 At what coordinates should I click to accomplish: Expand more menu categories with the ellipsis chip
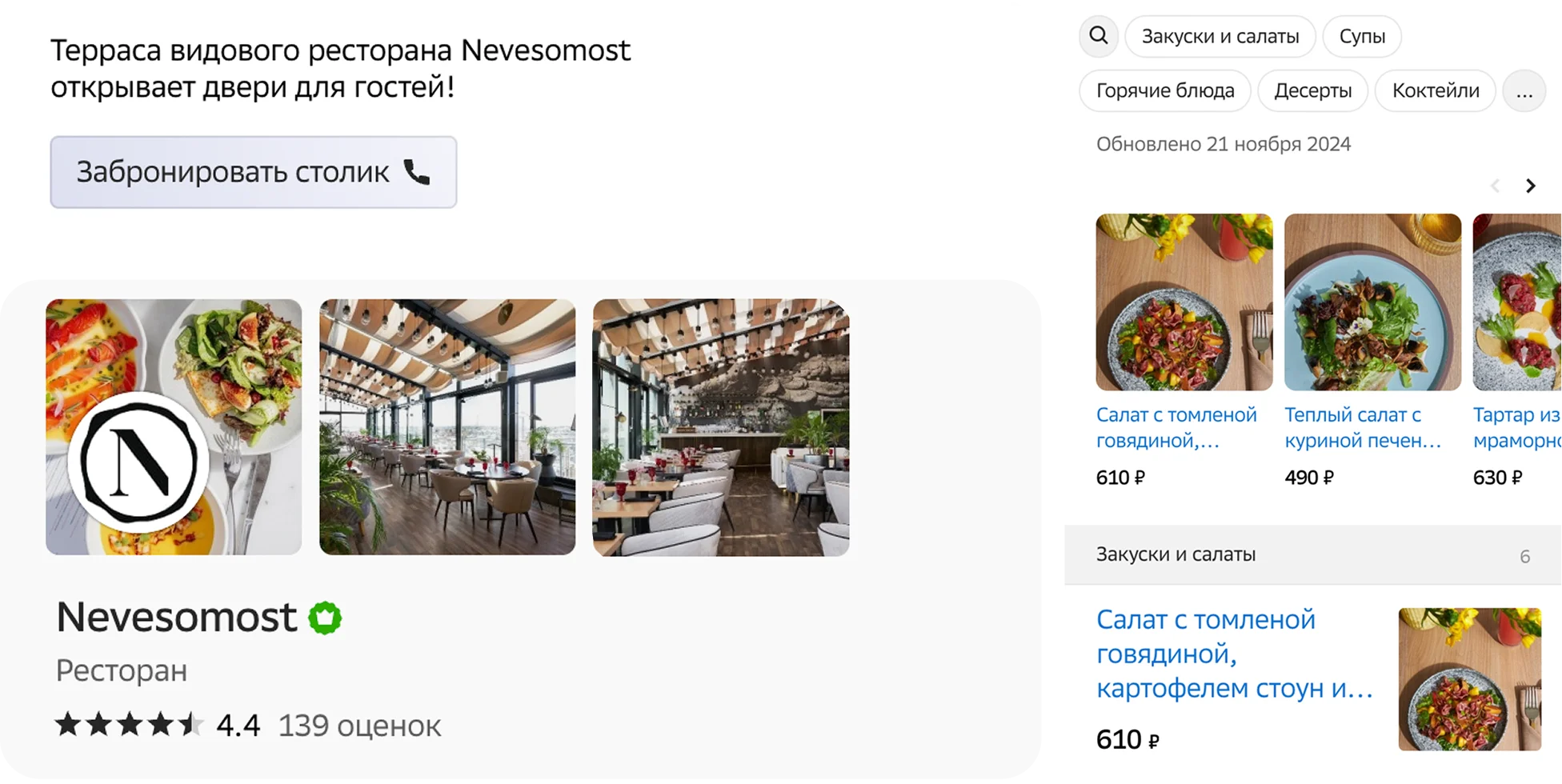click(1524, 91)
